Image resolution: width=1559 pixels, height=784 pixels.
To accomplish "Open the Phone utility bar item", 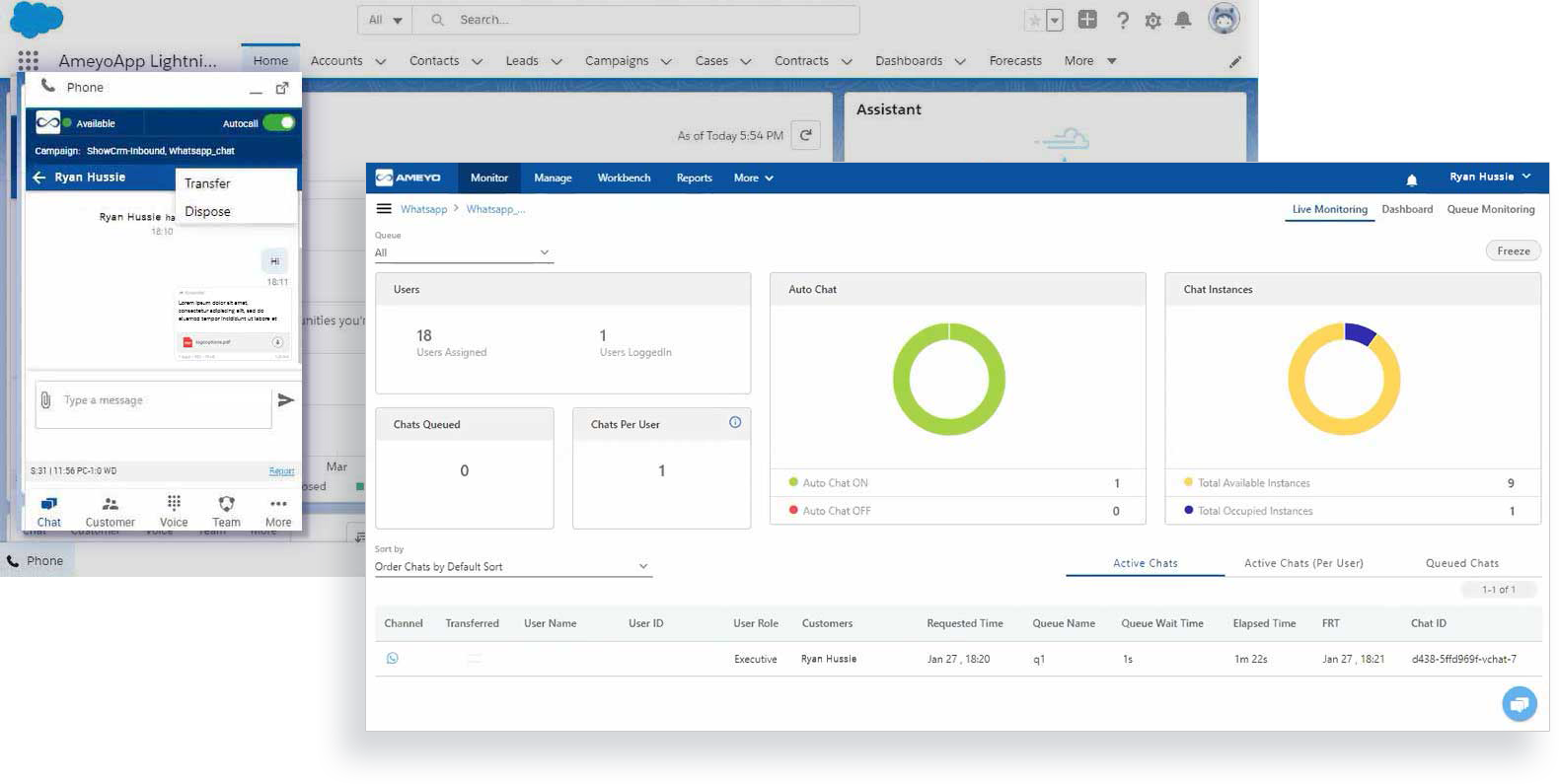I will [36, 561].
